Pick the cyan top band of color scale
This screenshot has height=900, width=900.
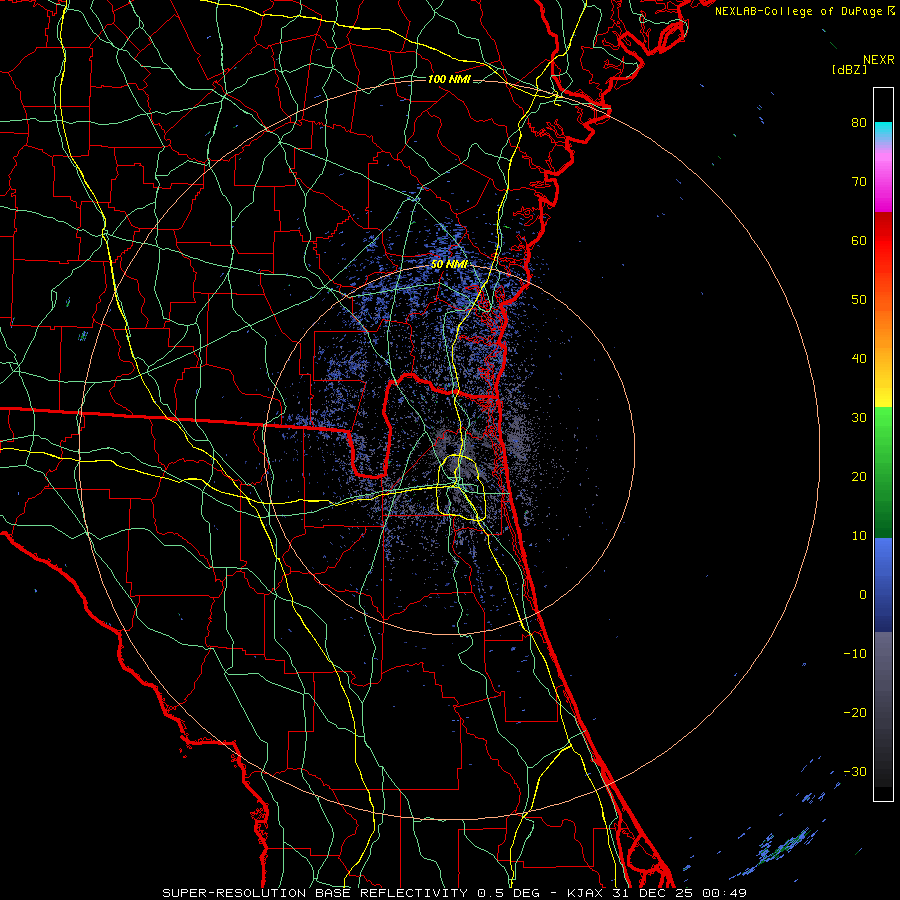883,131
